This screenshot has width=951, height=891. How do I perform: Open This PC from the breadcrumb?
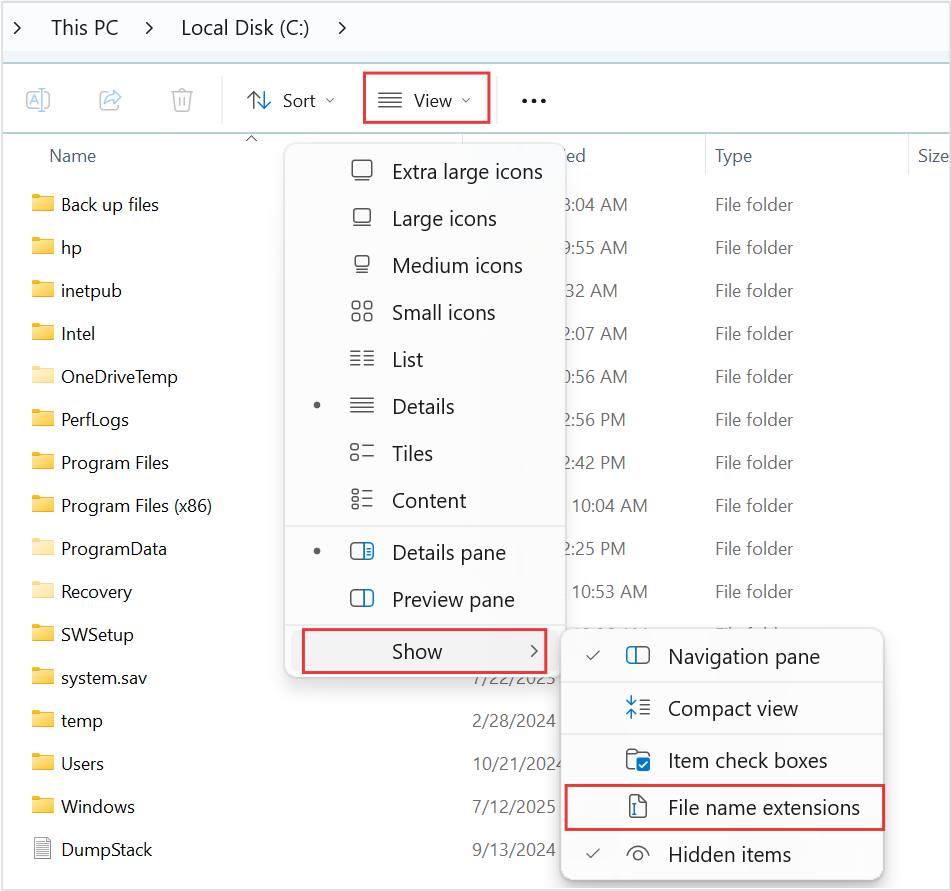(84, 28)
